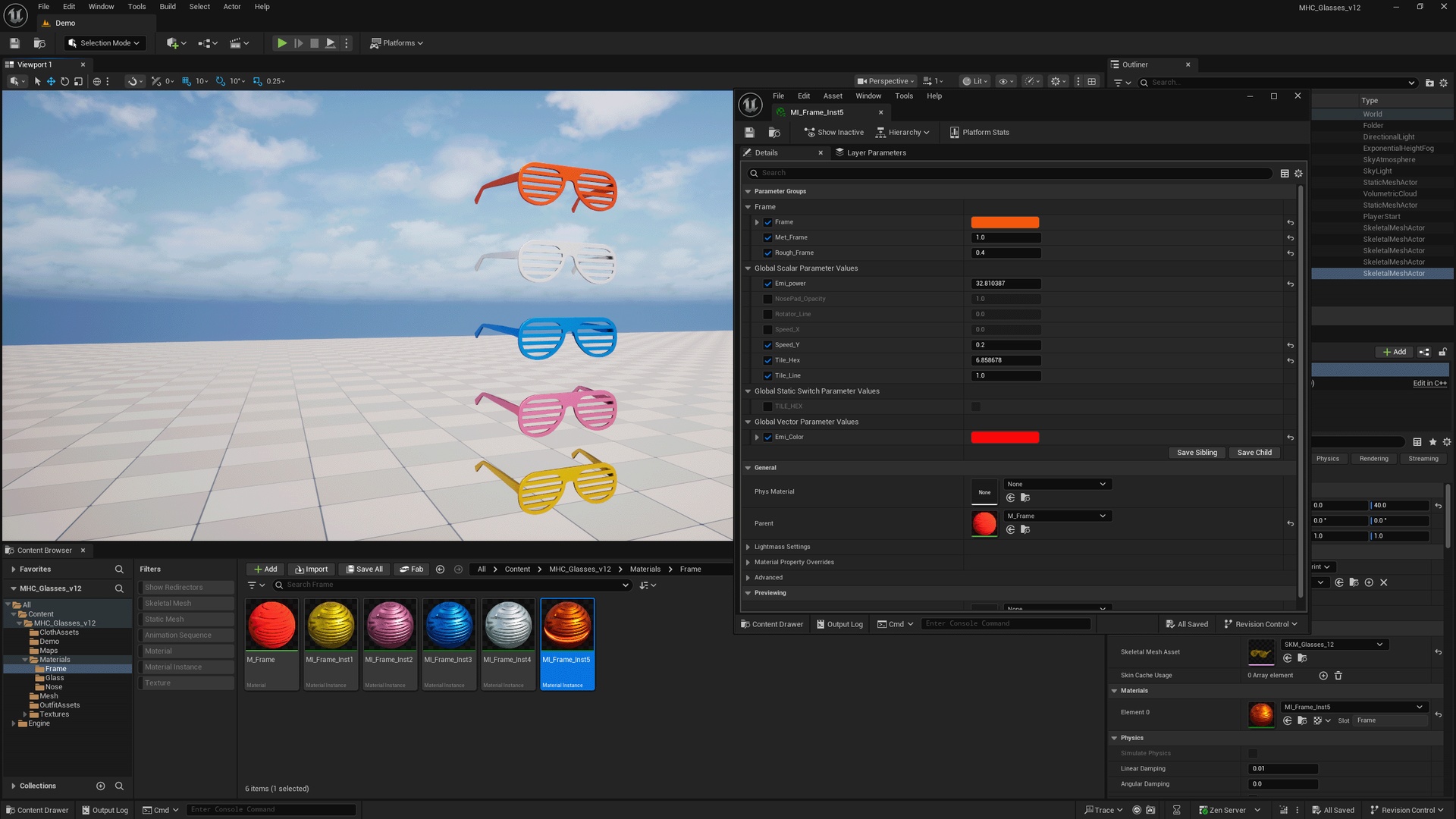Open the Hierarchy dropdown in material editor
Viewport: 1456px width, 819px height.
coord(902,132)
